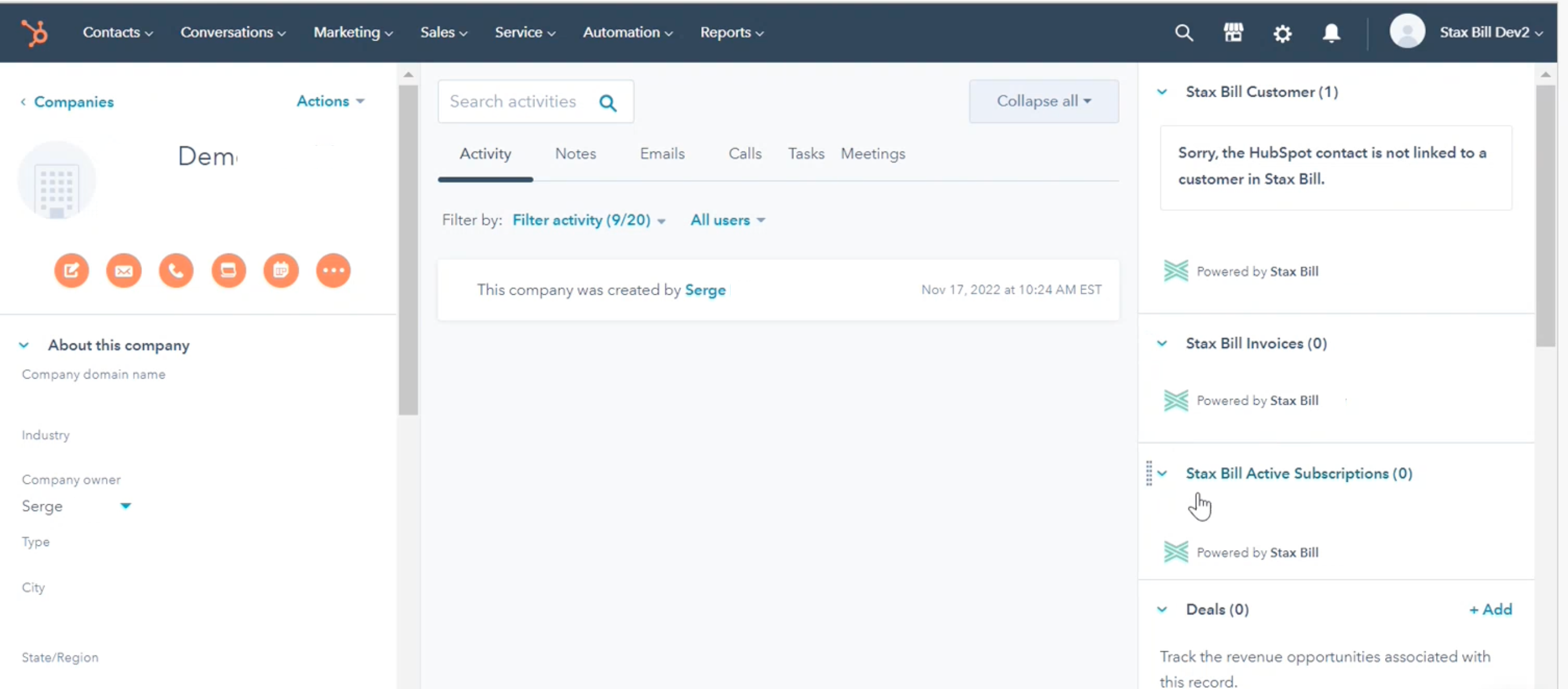
Task: Open the search magnifier in top bar
Action: (1184, 32)
